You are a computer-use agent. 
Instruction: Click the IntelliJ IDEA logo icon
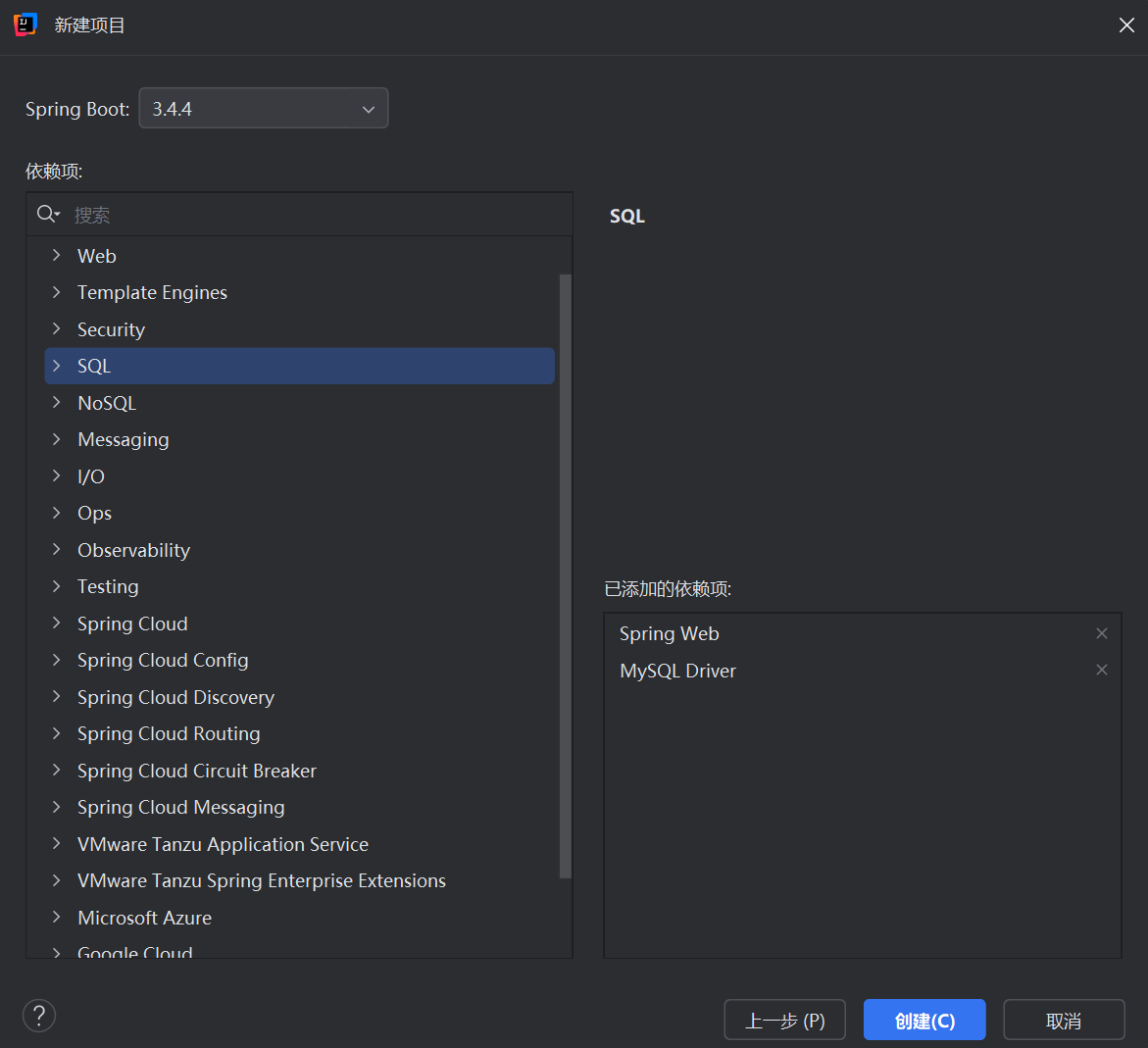coord(25,25)
